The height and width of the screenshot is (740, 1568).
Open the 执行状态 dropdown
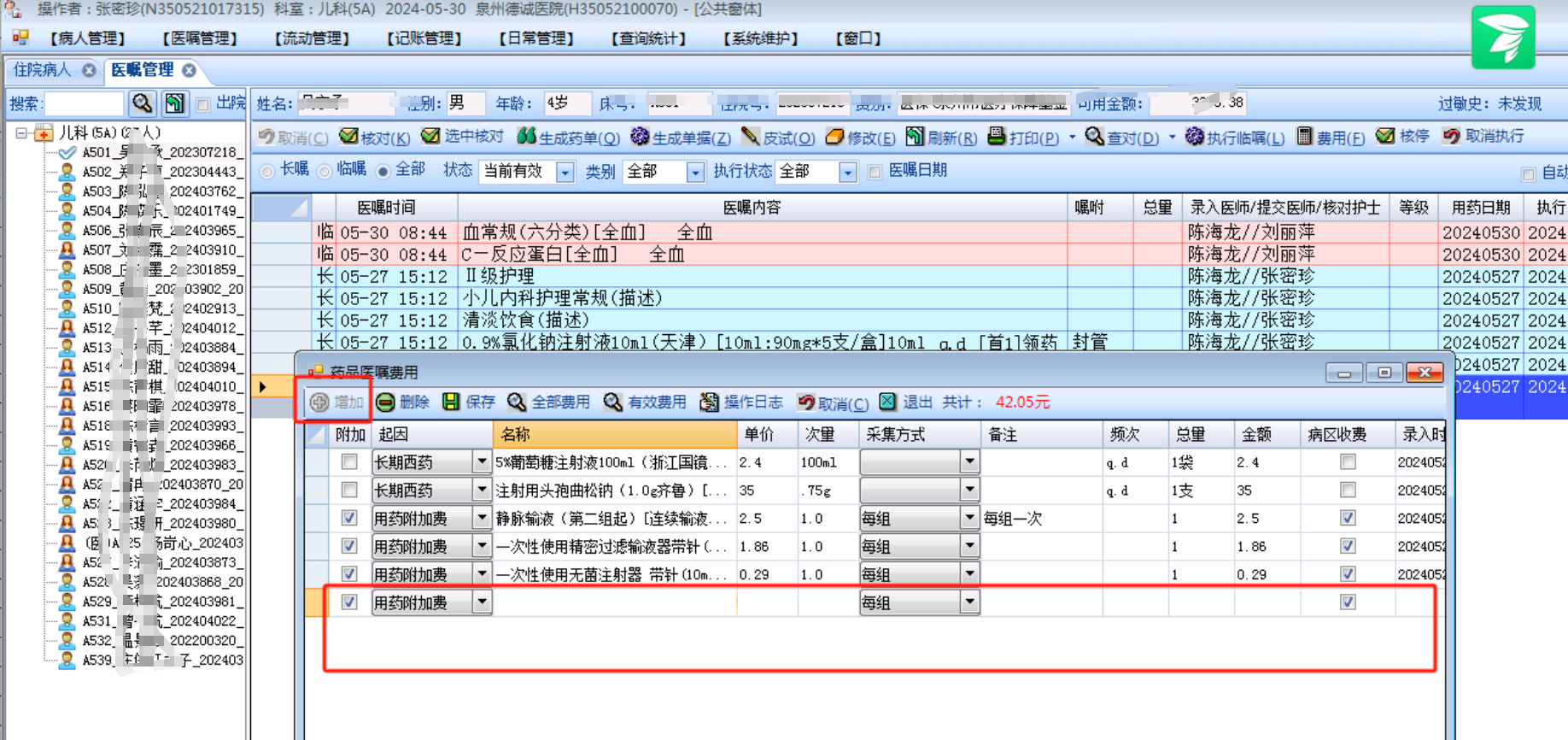(x=847, y=172)
